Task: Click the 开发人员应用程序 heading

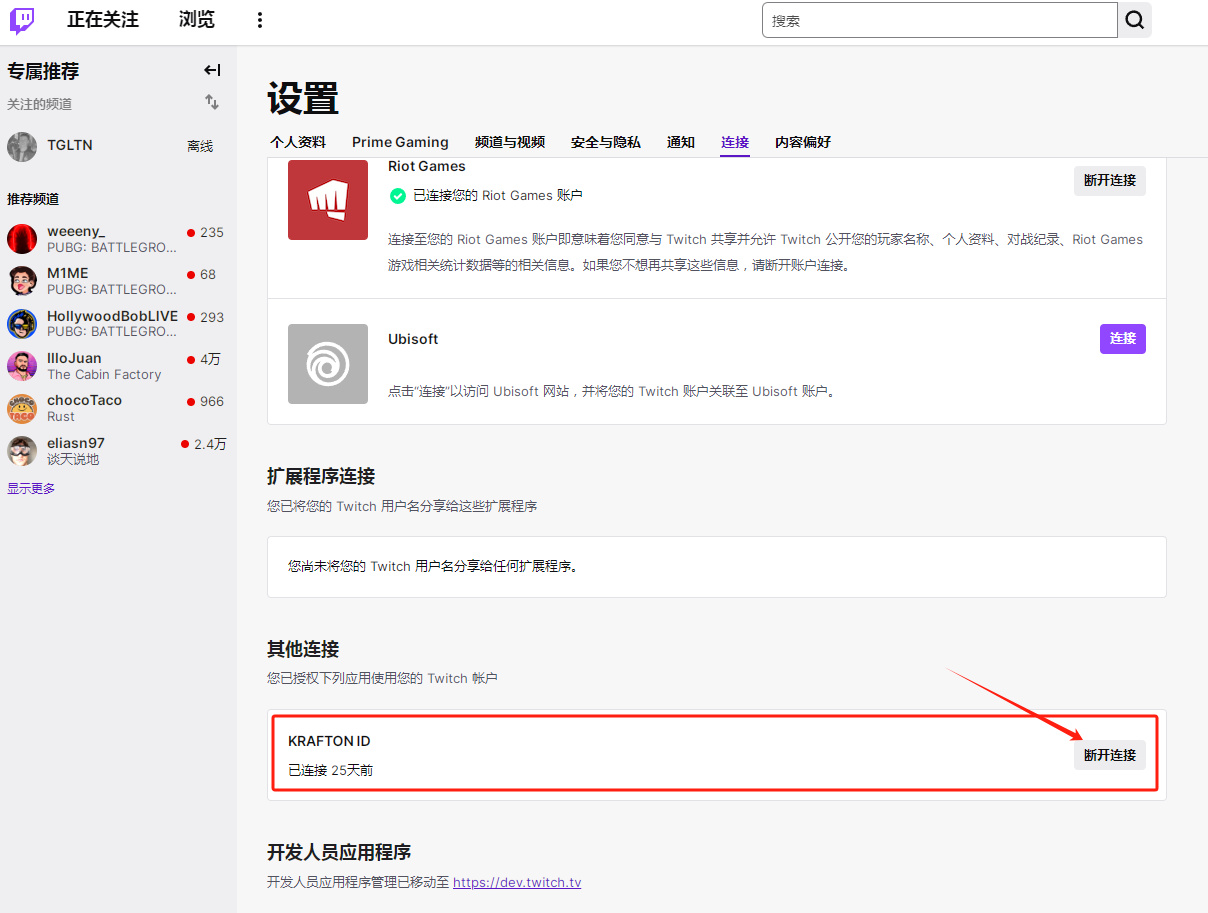Action: [339, 852]
